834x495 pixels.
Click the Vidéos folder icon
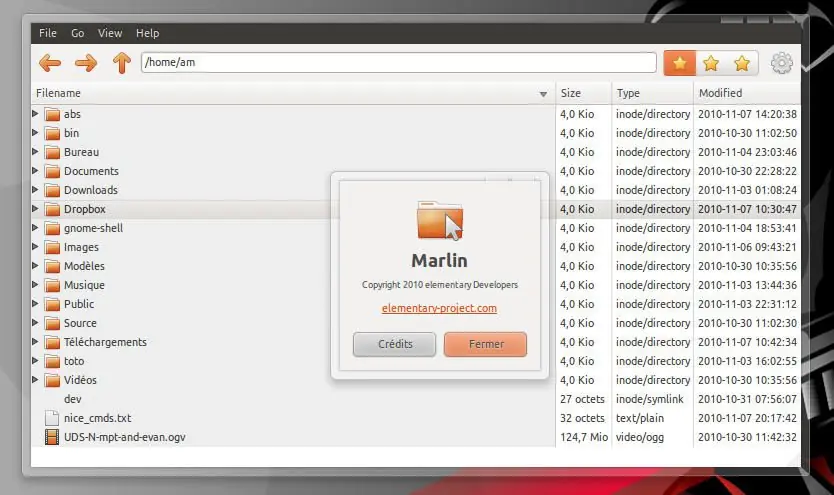pos(52,381)
